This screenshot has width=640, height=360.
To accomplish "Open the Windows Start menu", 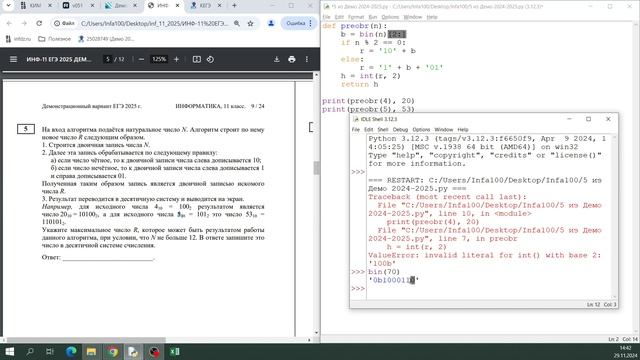I will click(9, 351).
